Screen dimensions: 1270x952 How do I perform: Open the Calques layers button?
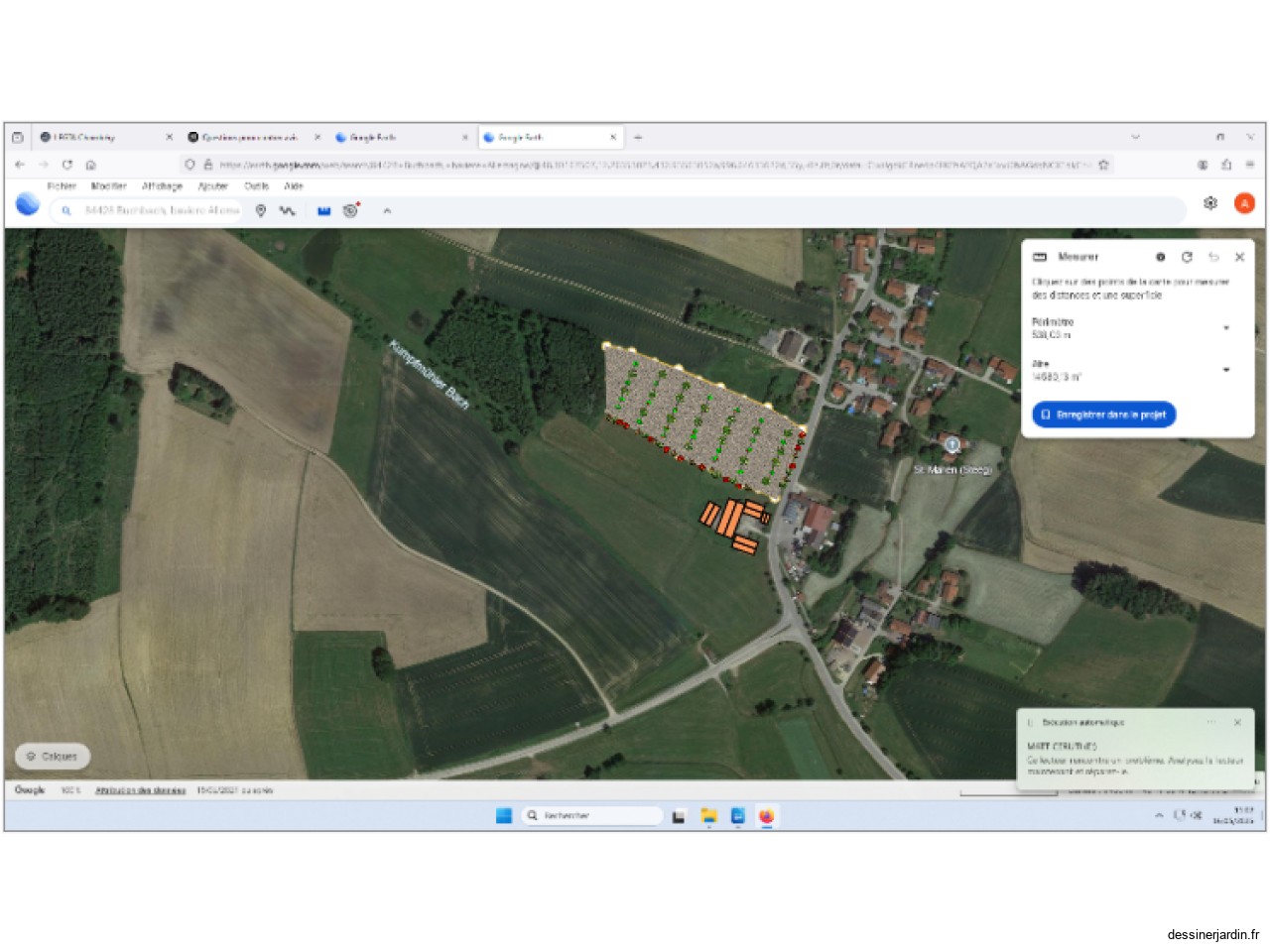click(53, 757)
